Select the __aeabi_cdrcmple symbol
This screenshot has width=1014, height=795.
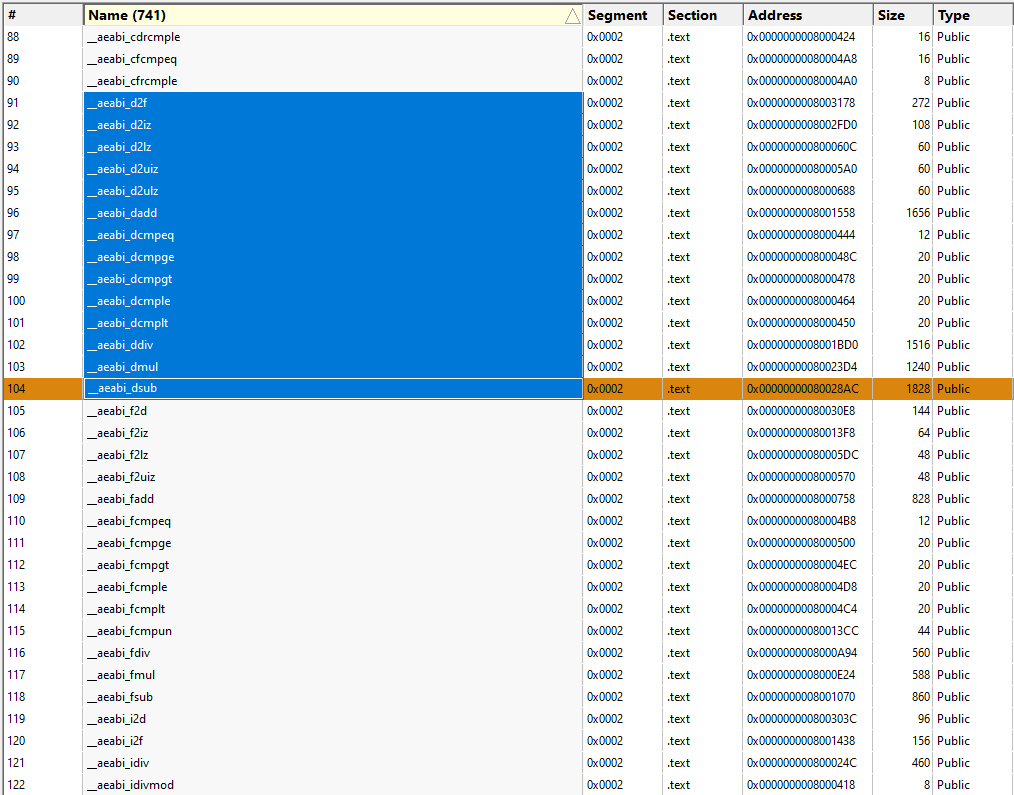pyautogui.click(x=134, y=37)
